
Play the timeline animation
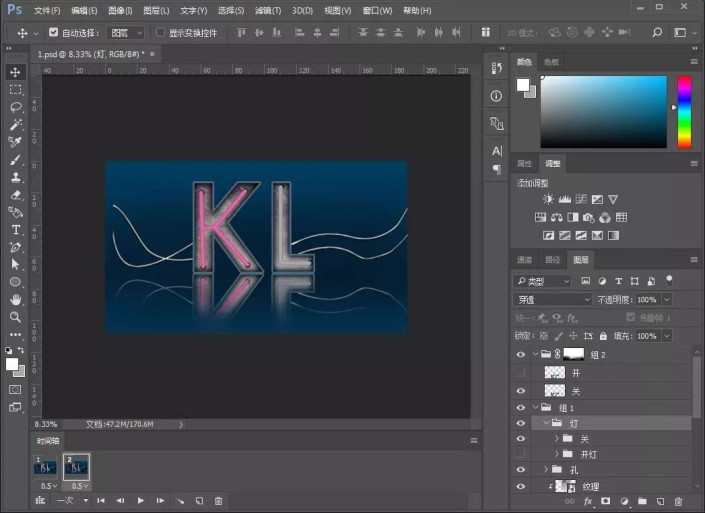[140, 500]
